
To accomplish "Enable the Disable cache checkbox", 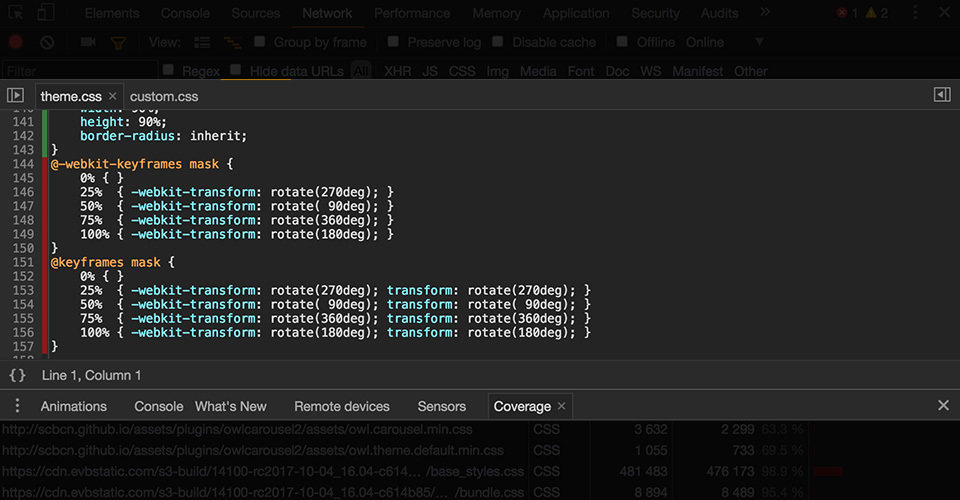I will (498, 41).
